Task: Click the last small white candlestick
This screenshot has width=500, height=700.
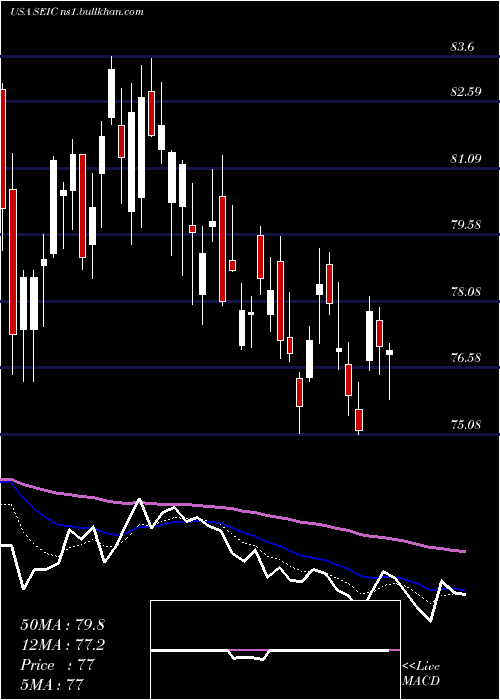Action: 389,353
